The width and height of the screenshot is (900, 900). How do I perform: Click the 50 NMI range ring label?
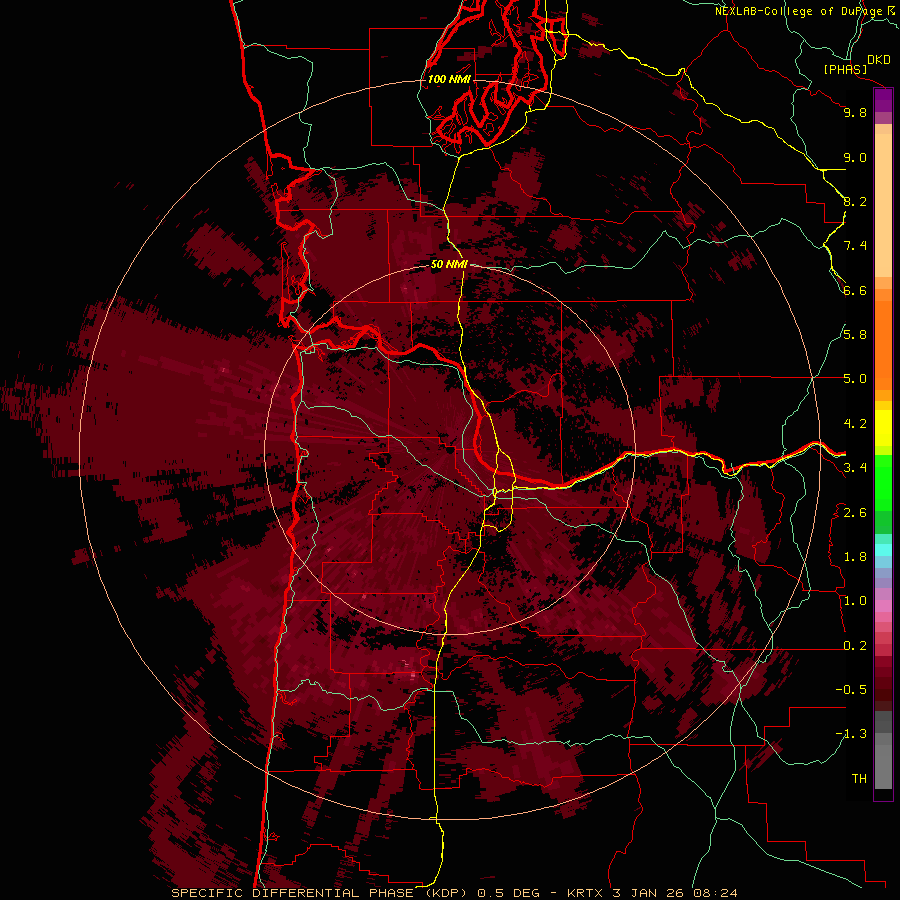point(449,265)
